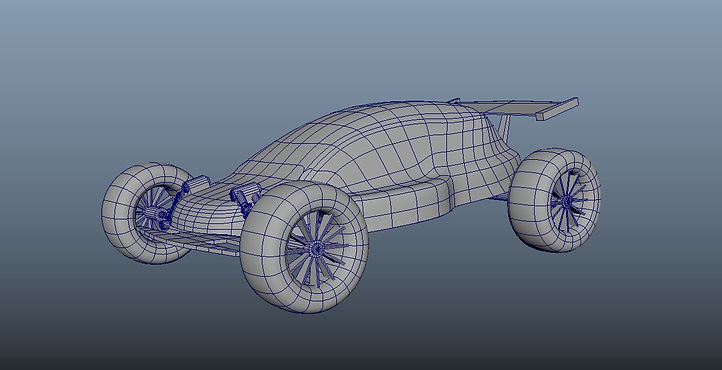Viewport: 722px width, 370px height.
Task: Click the spoiler wing's end plate tip
Action: 558,109
